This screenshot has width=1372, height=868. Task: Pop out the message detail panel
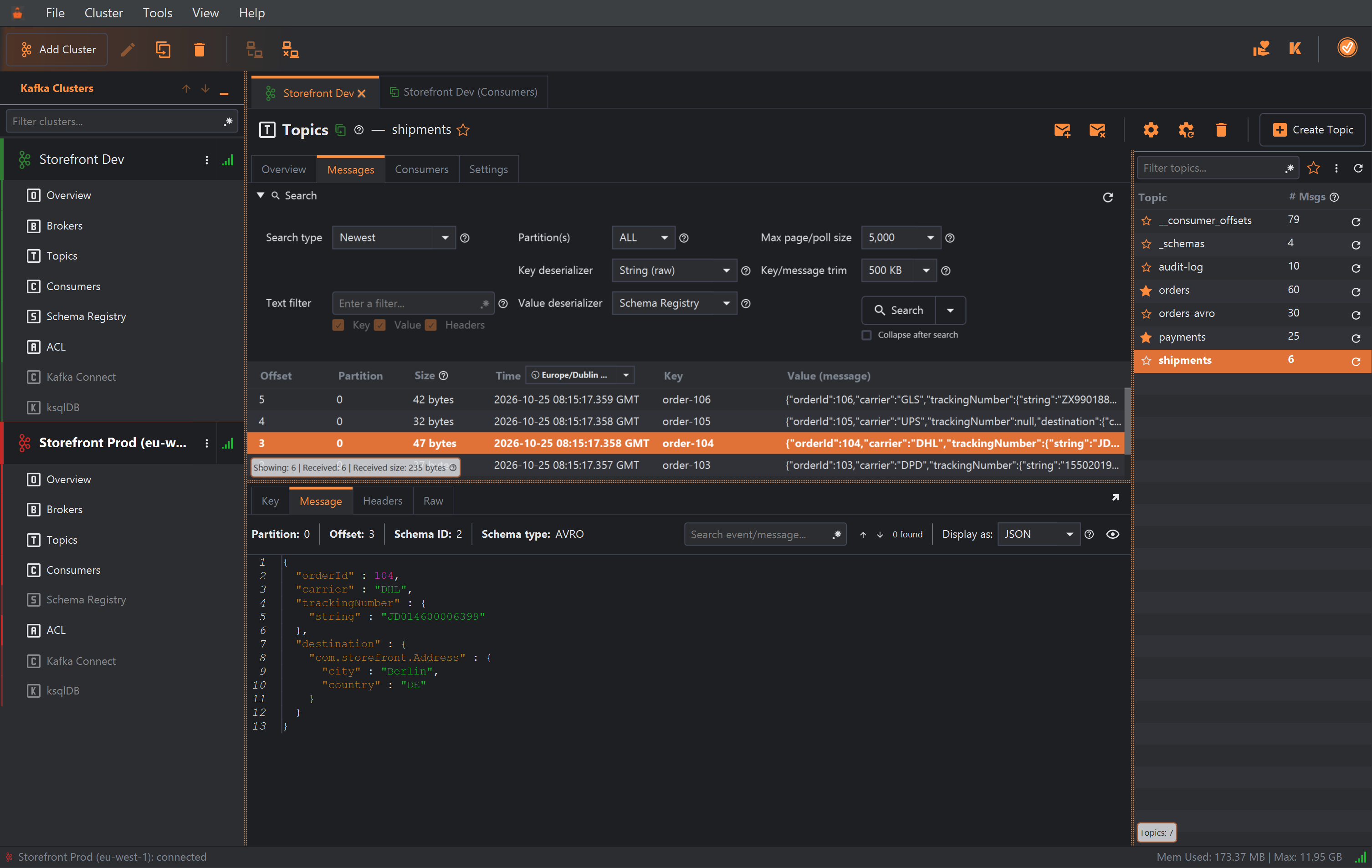pos(1115,498)
